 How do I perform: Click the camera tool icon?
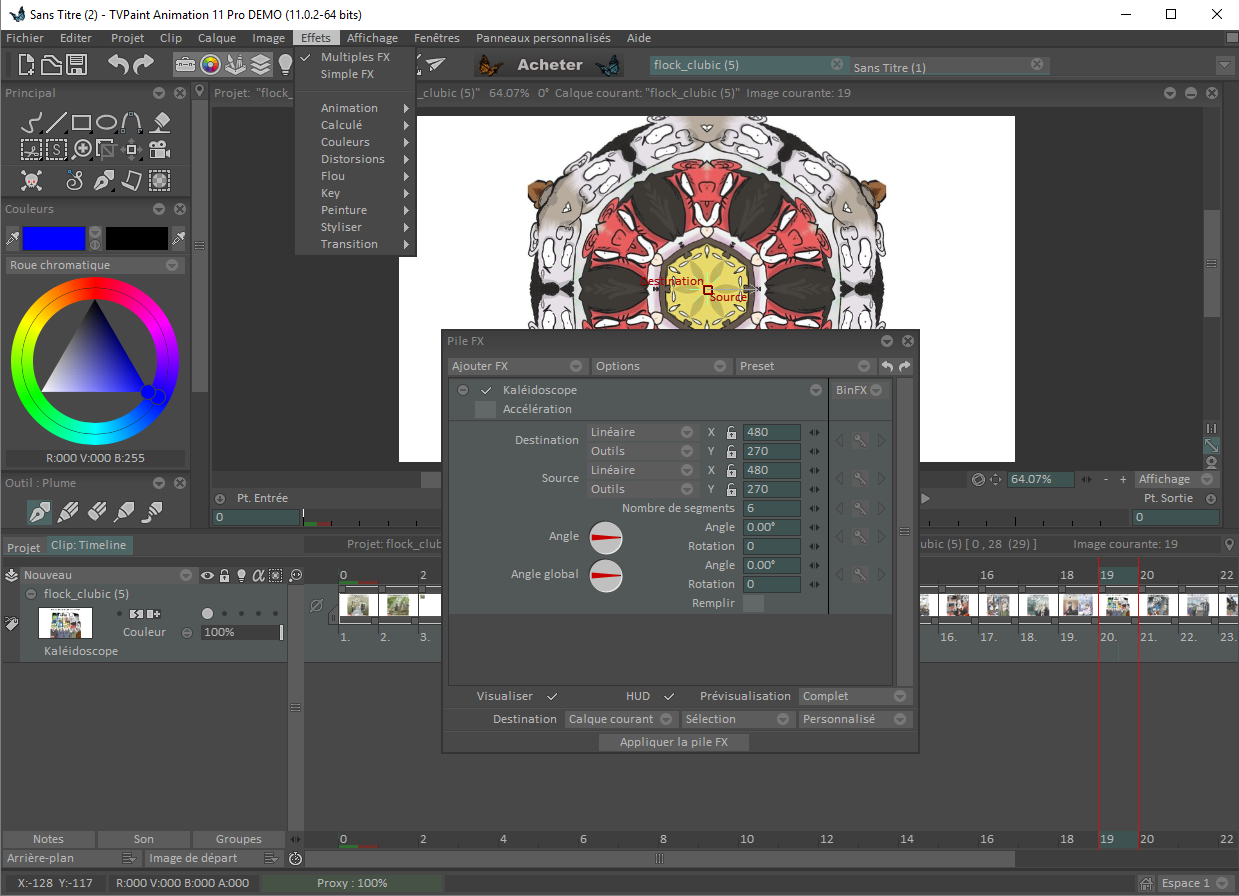(158, 150)
